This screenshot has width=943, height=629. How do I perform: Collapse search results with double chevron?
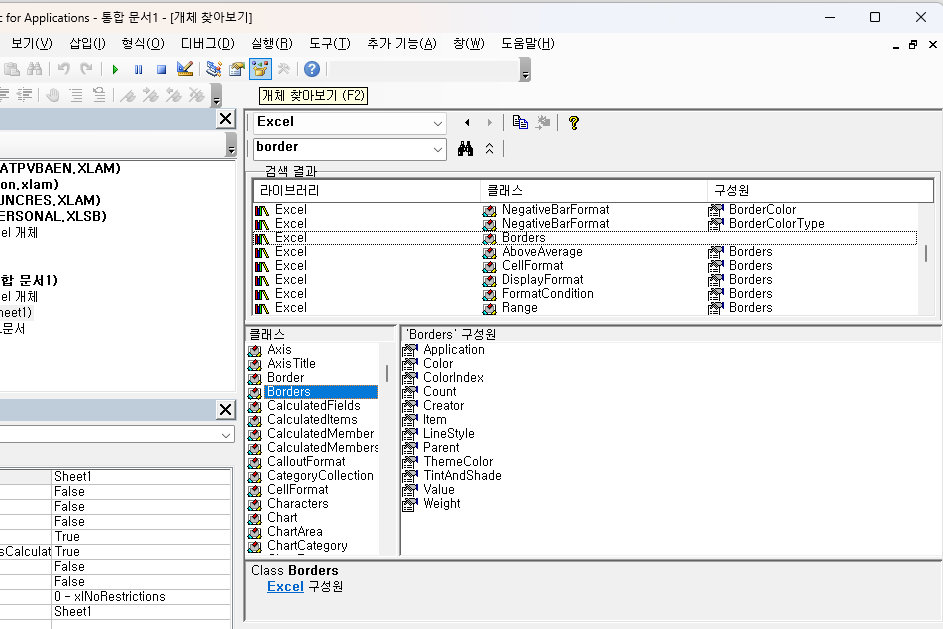coord(490,149)
